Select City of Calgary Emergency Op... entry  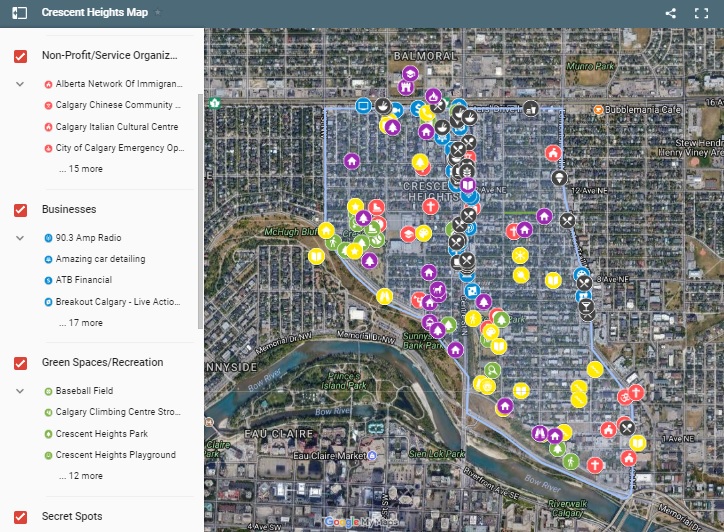(x=115, y=148)
